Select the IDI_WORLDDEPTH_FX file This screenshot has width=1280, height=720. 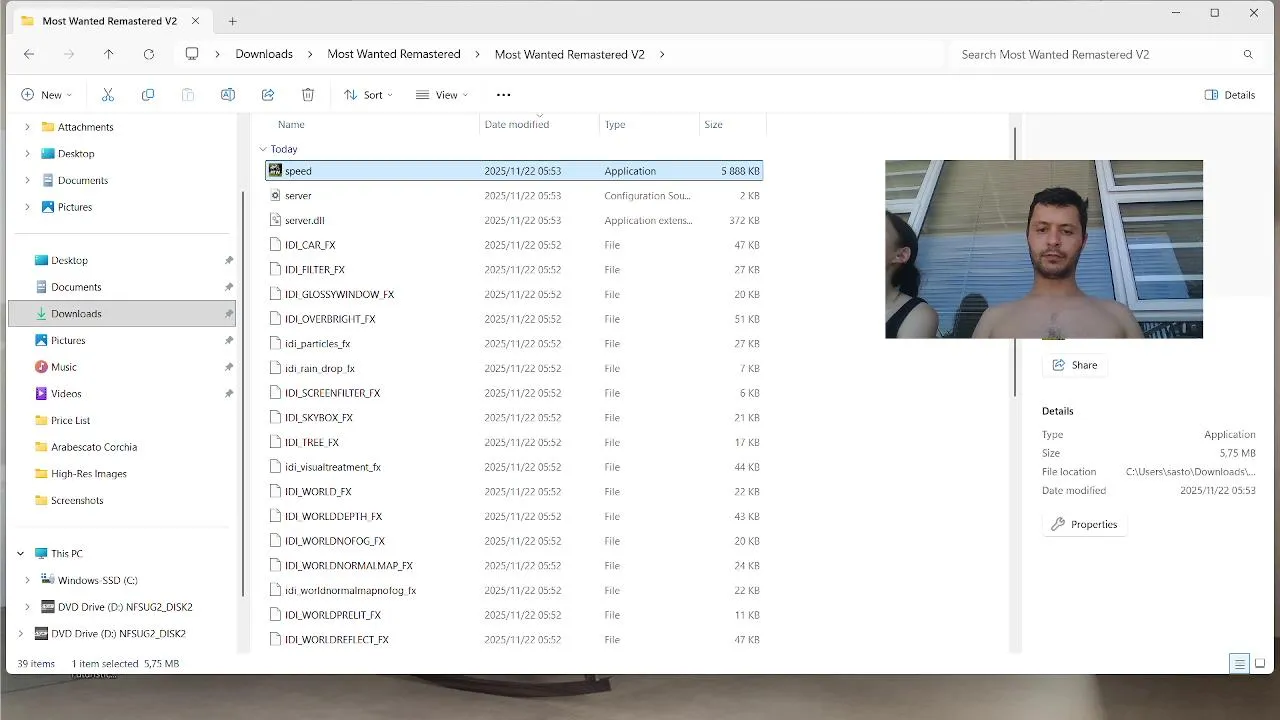(514, 516)
